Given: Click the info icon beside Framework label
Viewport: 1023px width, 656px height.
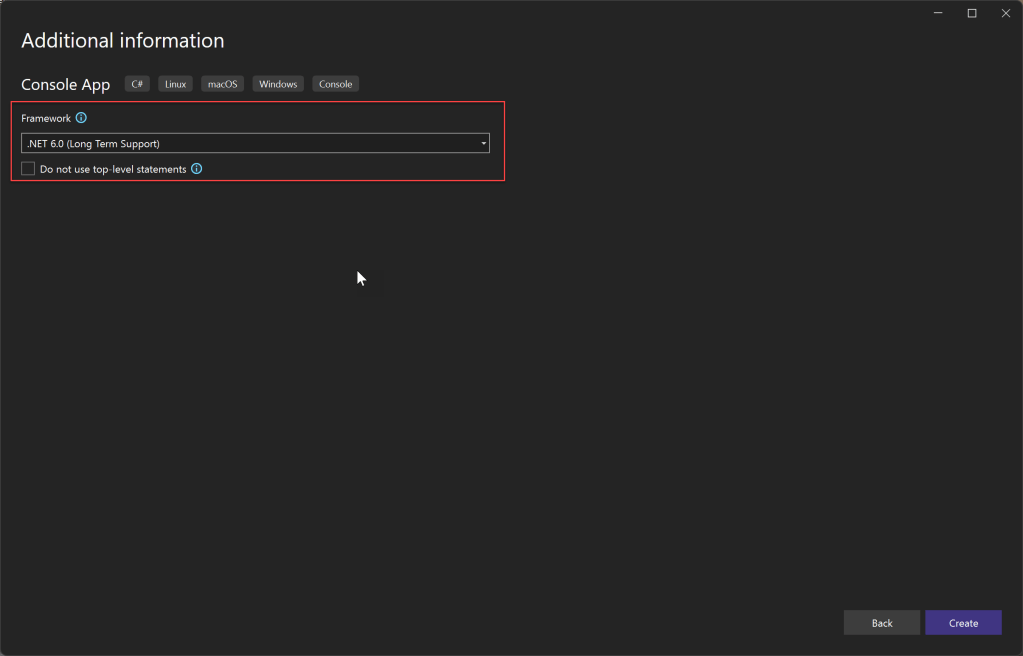Looking at the screenshot, I should [81, 118].
